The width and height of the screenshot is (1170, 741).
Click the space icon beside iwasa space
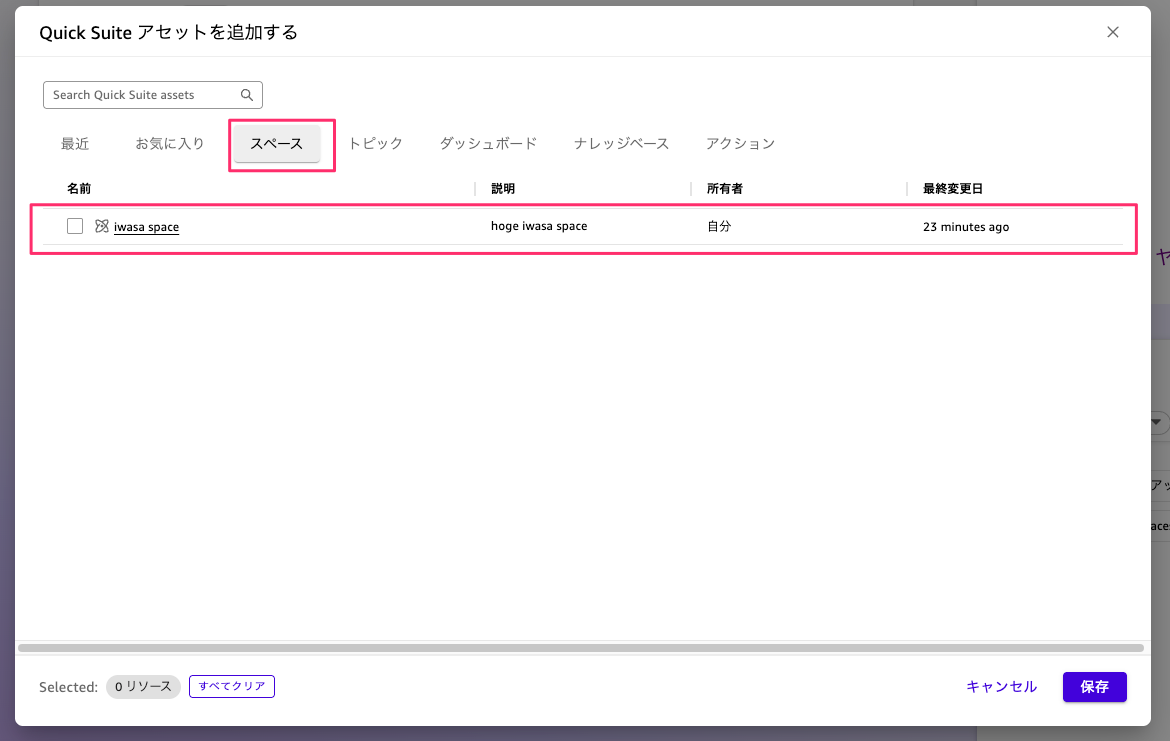tap(101, 227)
